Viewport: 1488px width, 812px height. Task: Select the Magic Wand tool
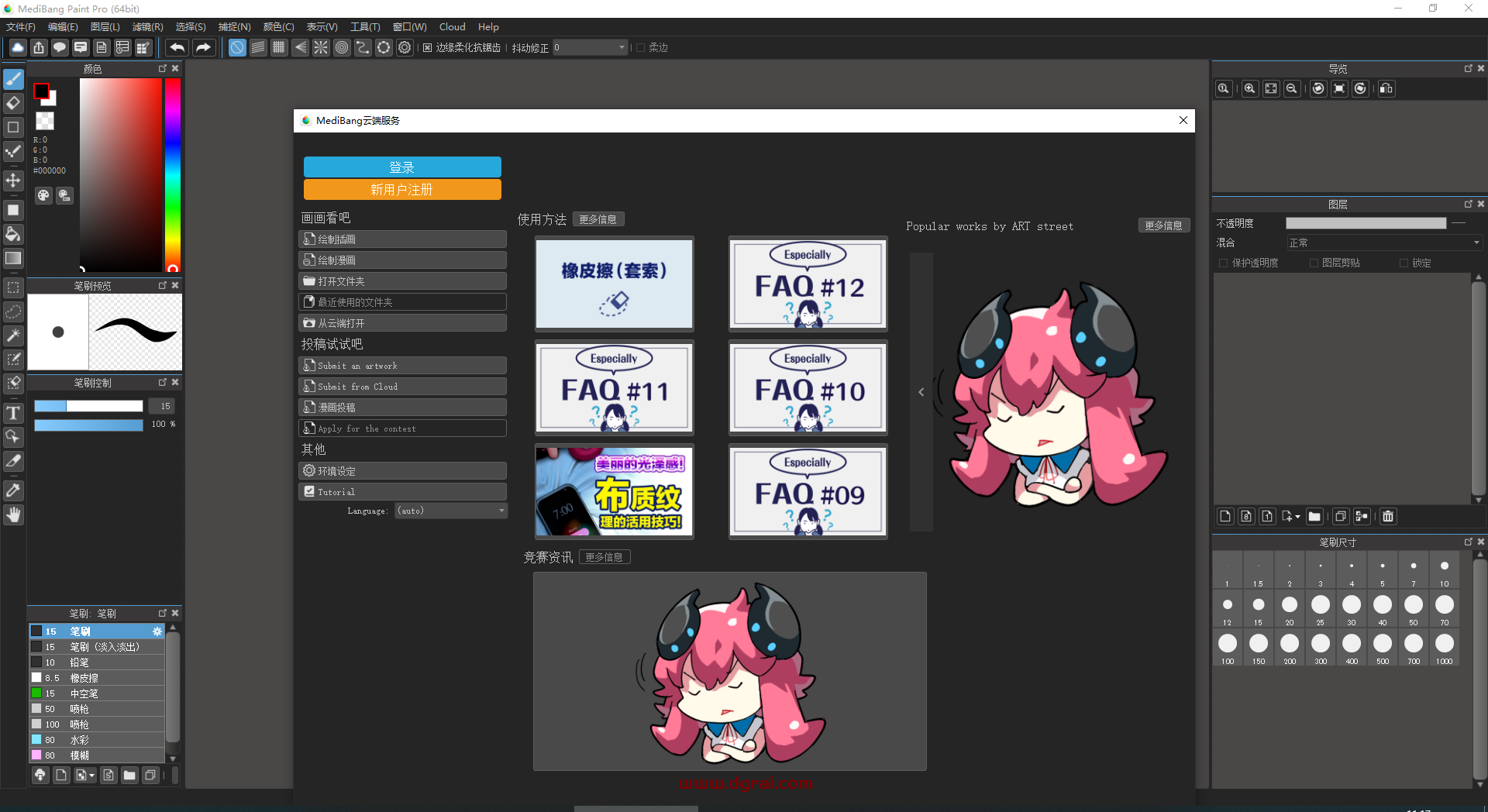13,335
